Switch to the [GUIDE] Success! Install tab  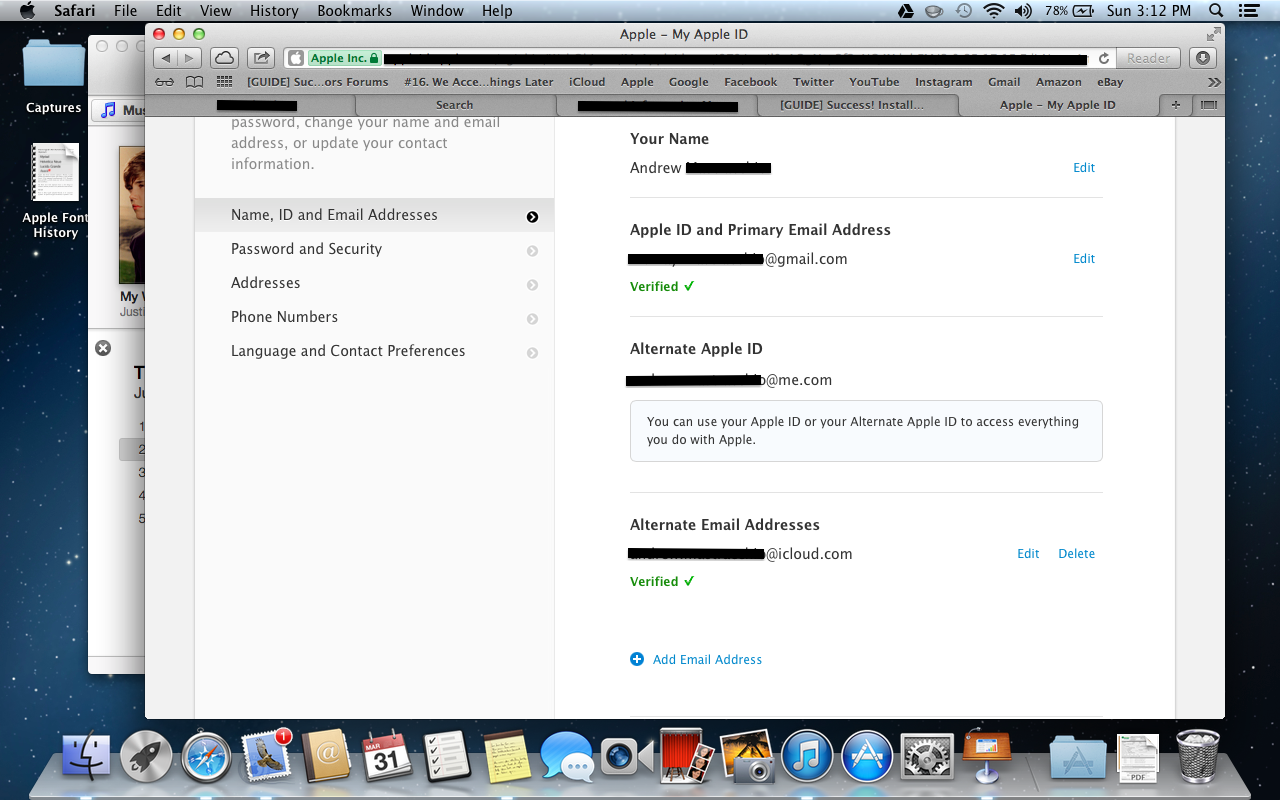[x=852, y=105]
